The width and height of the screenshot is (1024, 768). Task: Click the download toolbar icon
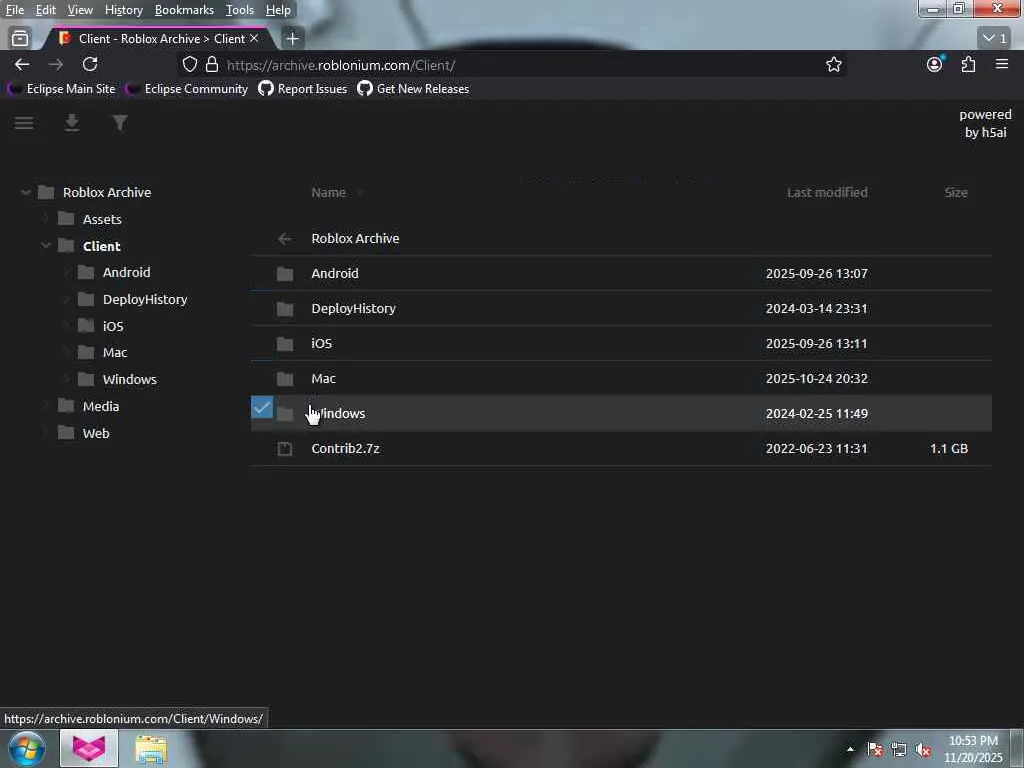pyautogui.click(x=72, y=123)
